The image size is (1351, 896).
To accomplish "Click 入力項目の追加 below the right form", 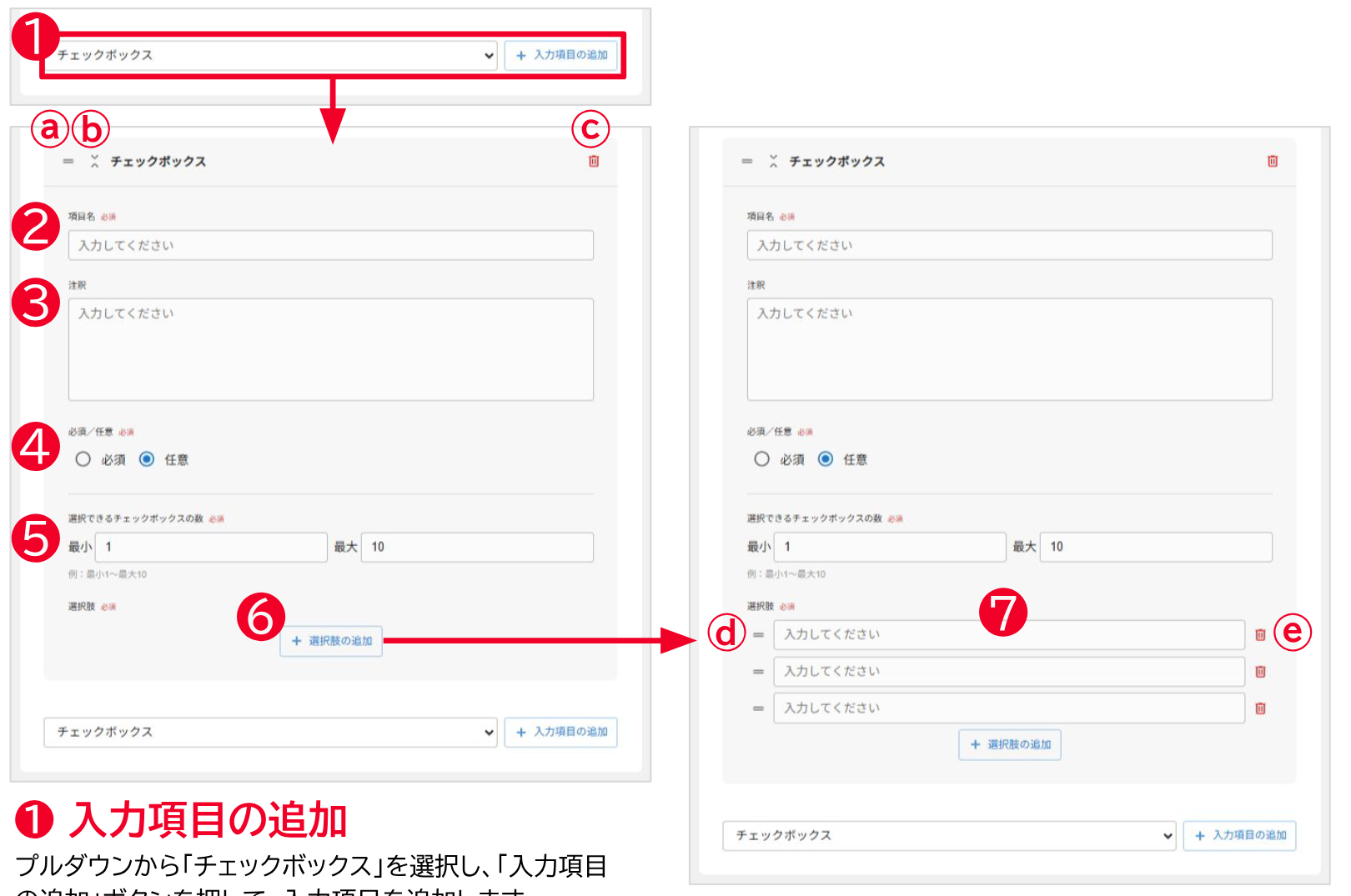I will coord(1240,836).
